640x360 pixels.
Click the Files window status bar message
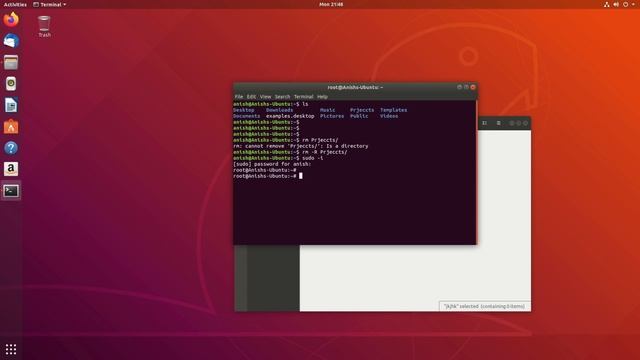(484, 306)
